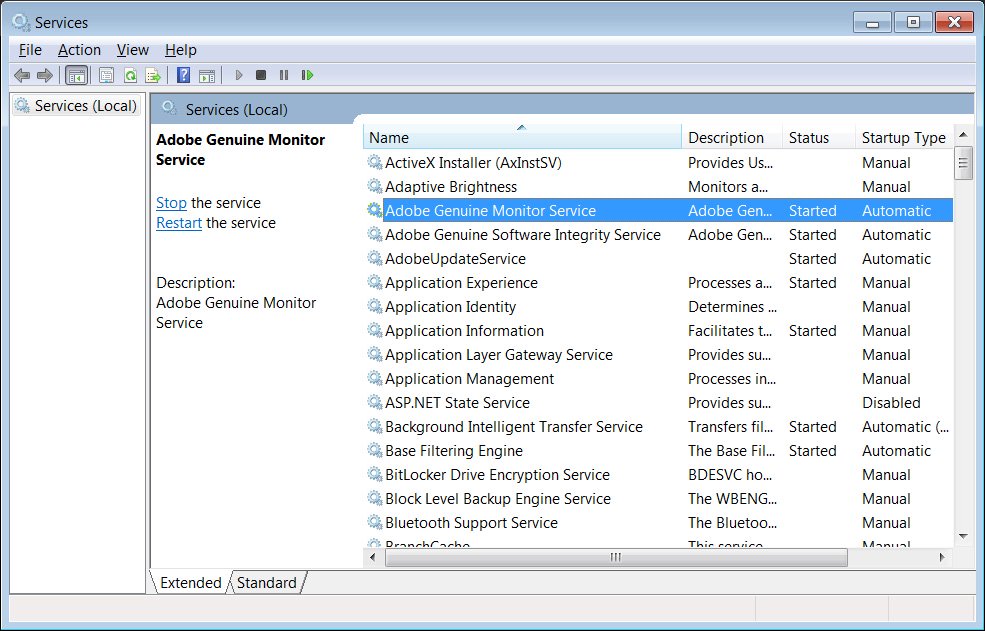Open the Action menu
This screenshot has height=631, width=985.
tap(79, 50)
